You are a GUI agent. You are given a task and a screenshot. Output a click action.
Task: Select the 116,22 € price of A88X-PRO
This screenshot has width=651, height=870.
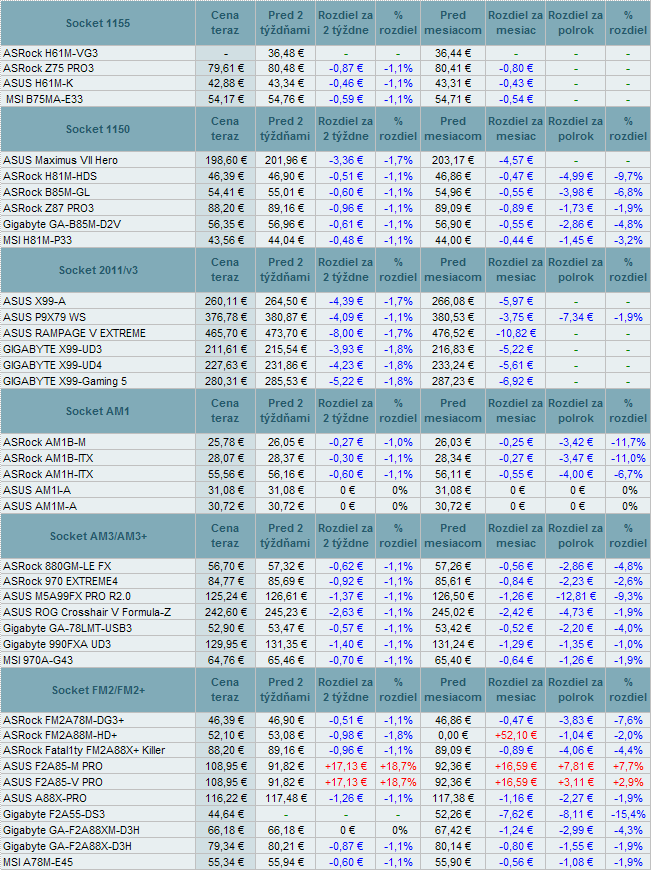click(225, 799)
